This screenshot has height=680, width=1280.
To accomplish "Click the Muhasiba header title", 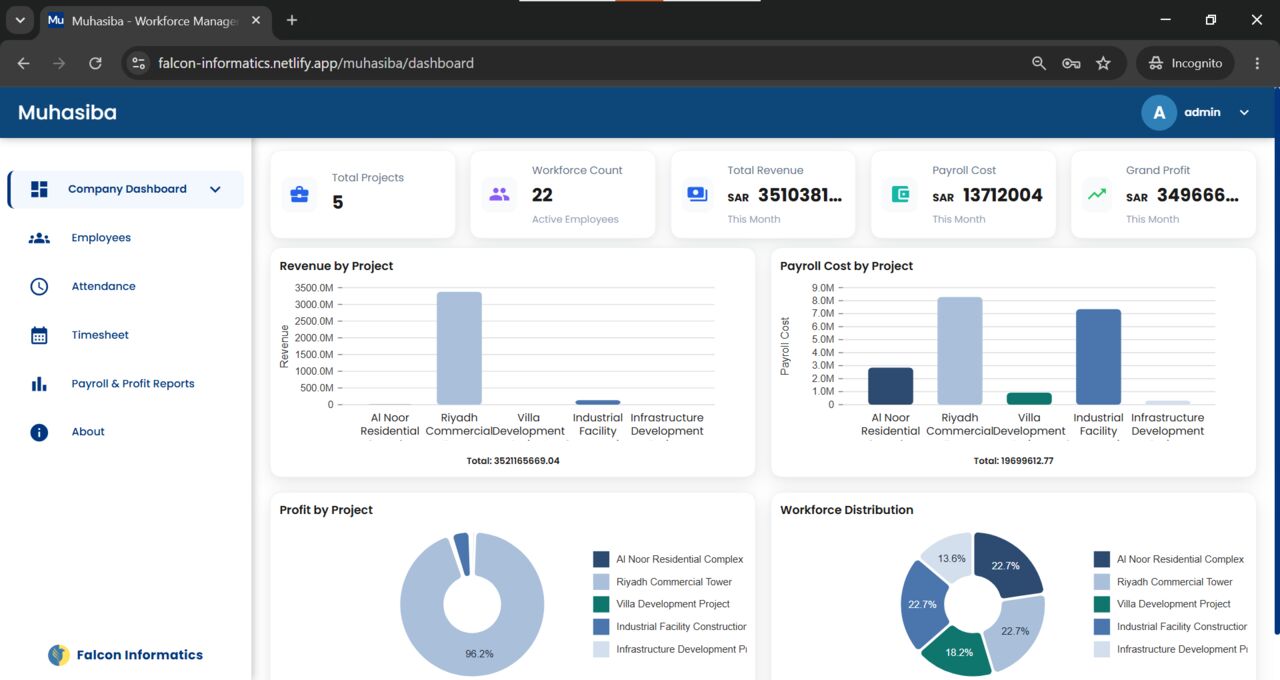I will pyautogui.click(x=67, y=113).
